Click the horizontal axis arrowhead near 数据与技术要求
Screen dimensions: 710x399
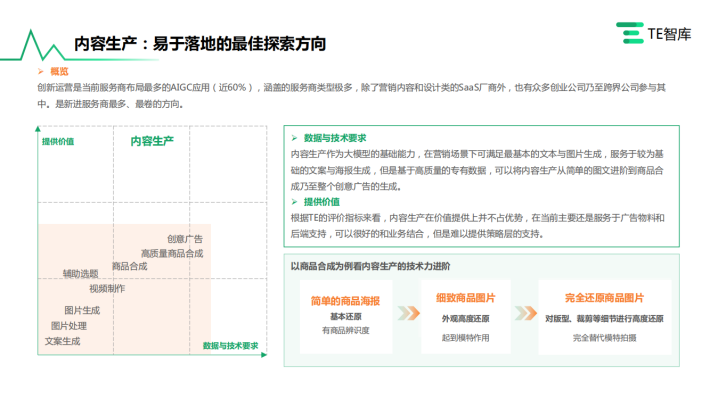coord(264,355)
